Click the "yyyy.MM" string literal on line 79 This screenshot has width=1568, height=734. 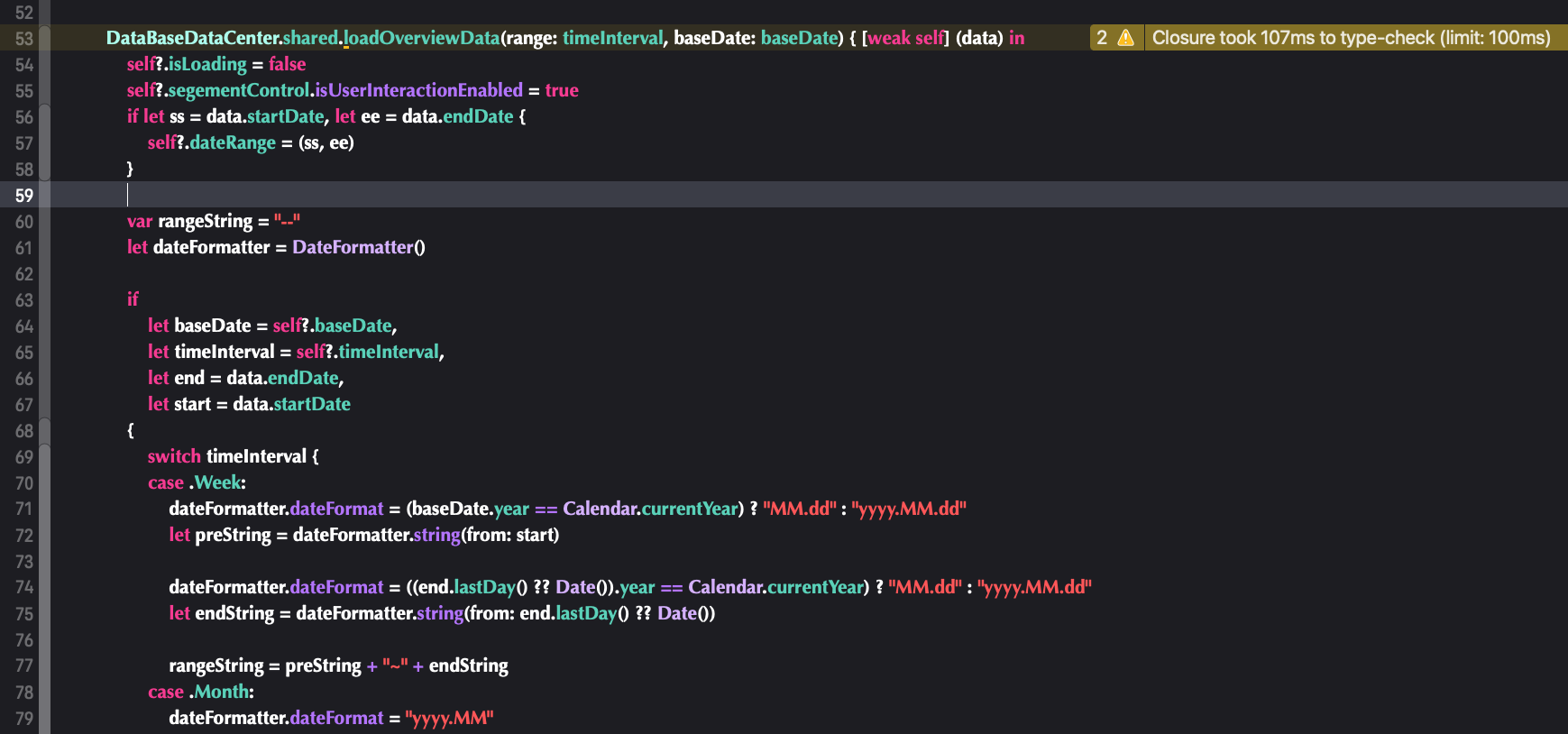[x=449, y=718]
